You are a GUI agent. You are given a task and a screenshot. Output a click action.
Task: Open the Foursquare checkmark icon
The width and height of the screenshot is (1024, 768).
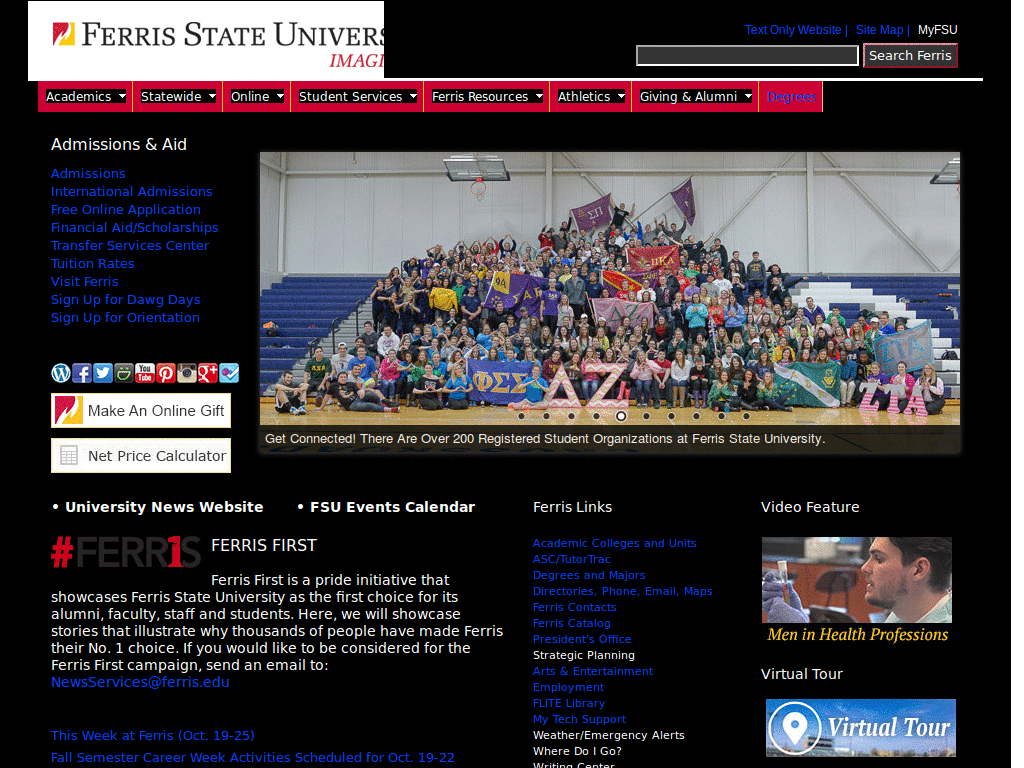click(x=229, y=373)
